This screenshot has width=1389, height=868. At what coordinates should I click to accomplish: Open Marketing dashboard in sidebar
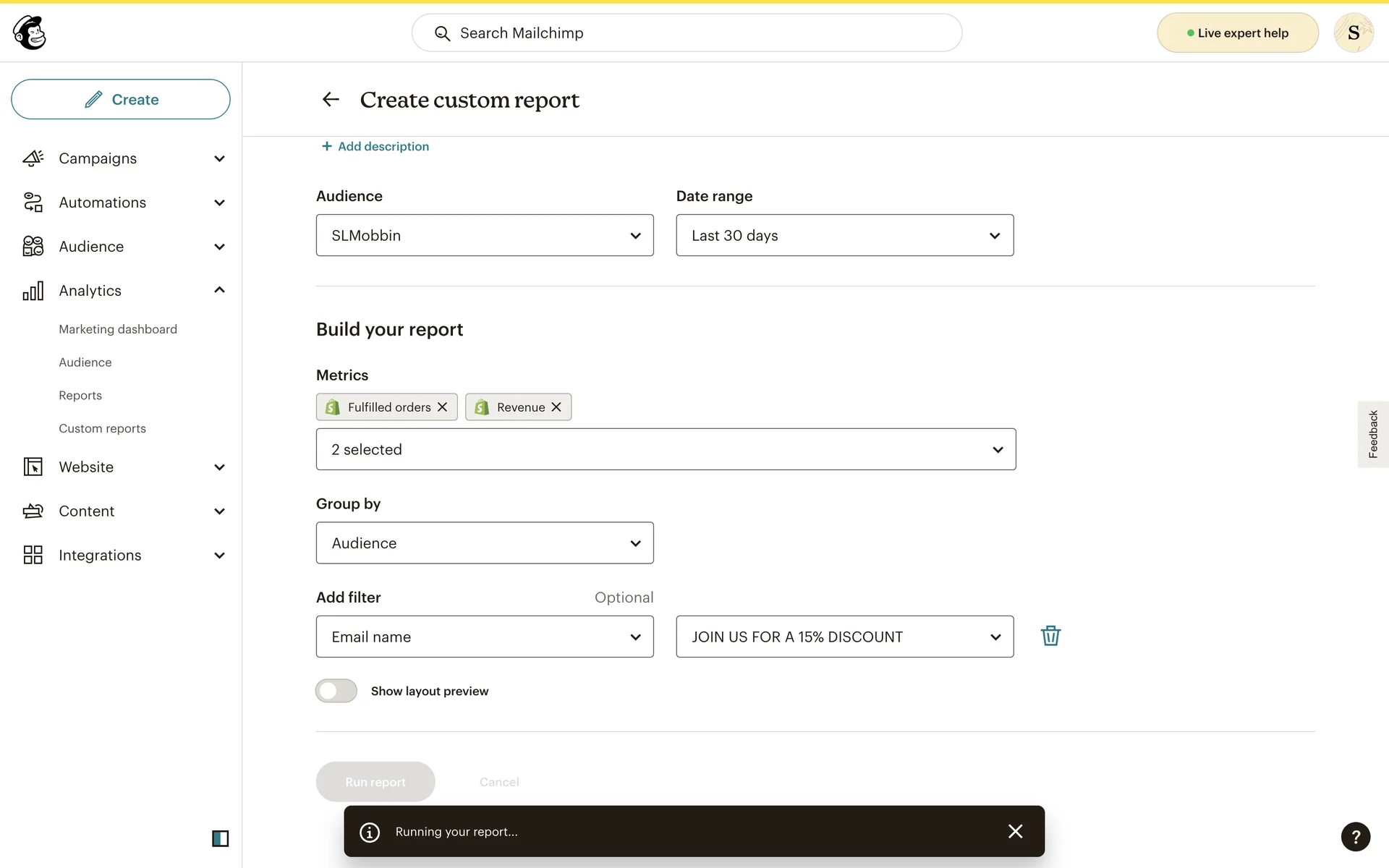pyautogui.click(x=118, y=329)
